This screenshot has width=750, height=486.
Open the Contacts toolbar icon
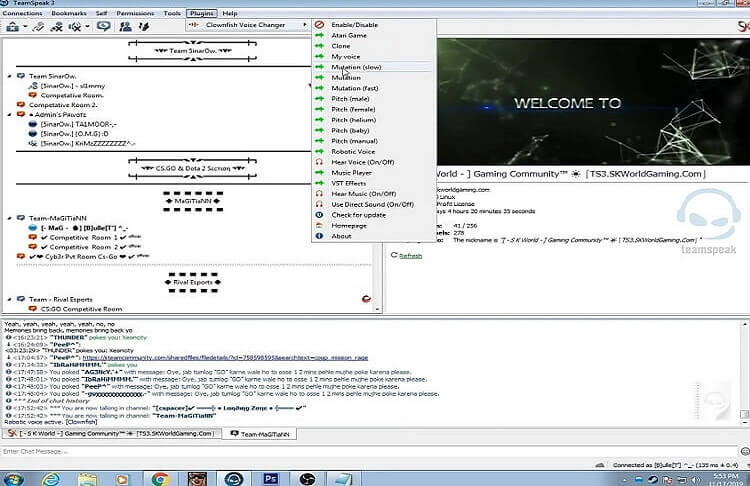click(x=125, y=27)
